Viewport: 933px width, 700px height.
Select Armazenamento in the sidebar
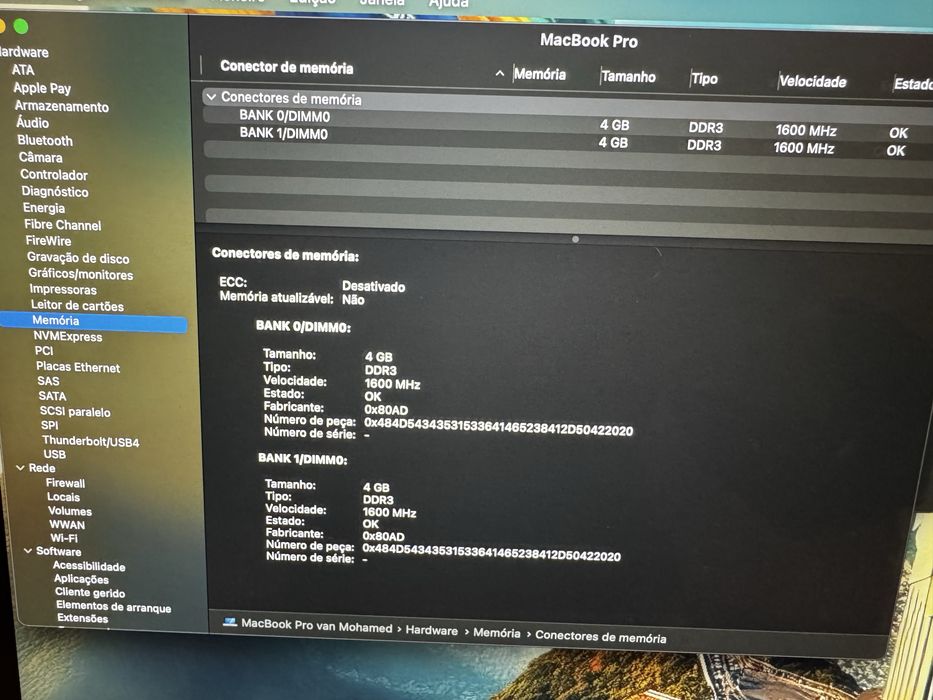click(62, 107)
